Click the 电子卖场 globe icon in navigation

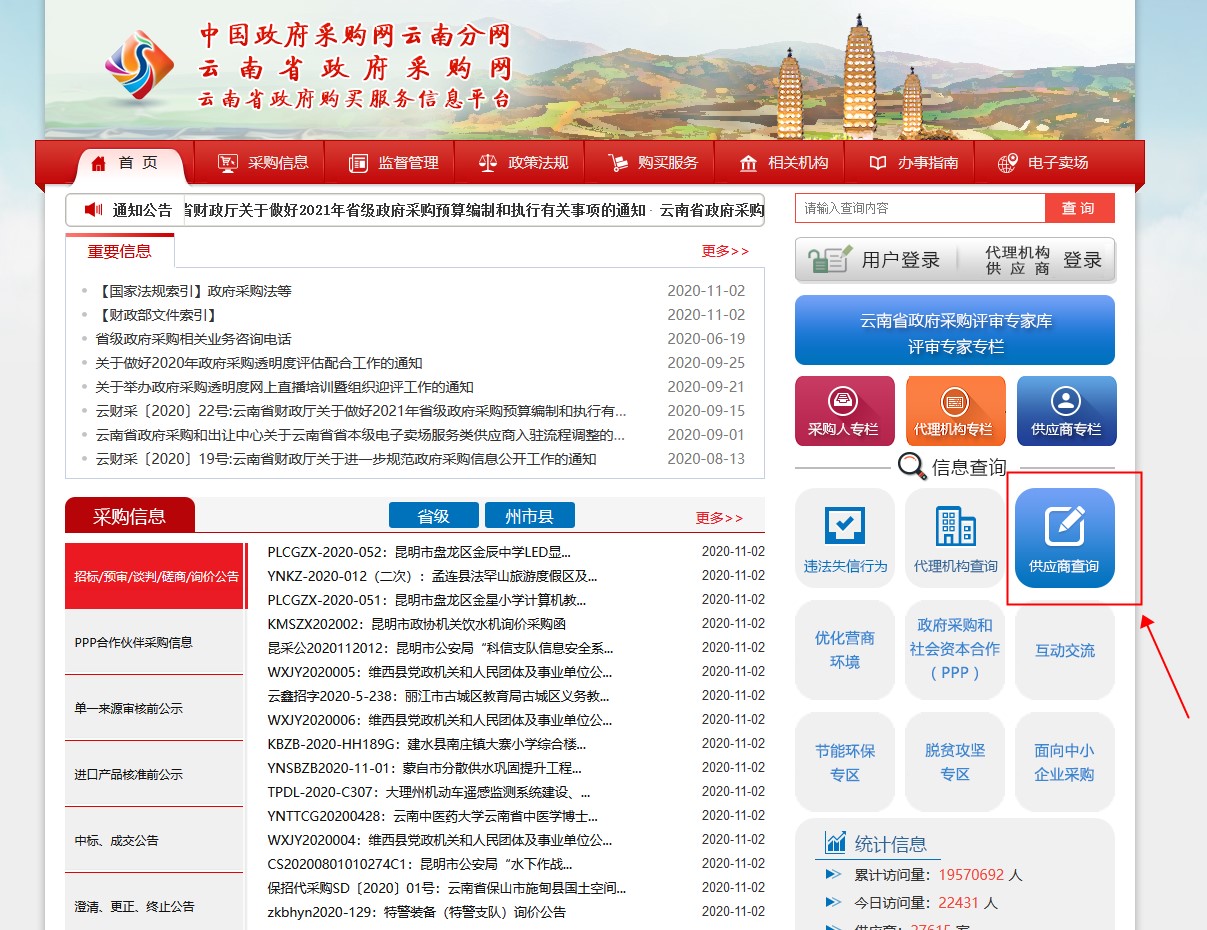coord(1008,163)
